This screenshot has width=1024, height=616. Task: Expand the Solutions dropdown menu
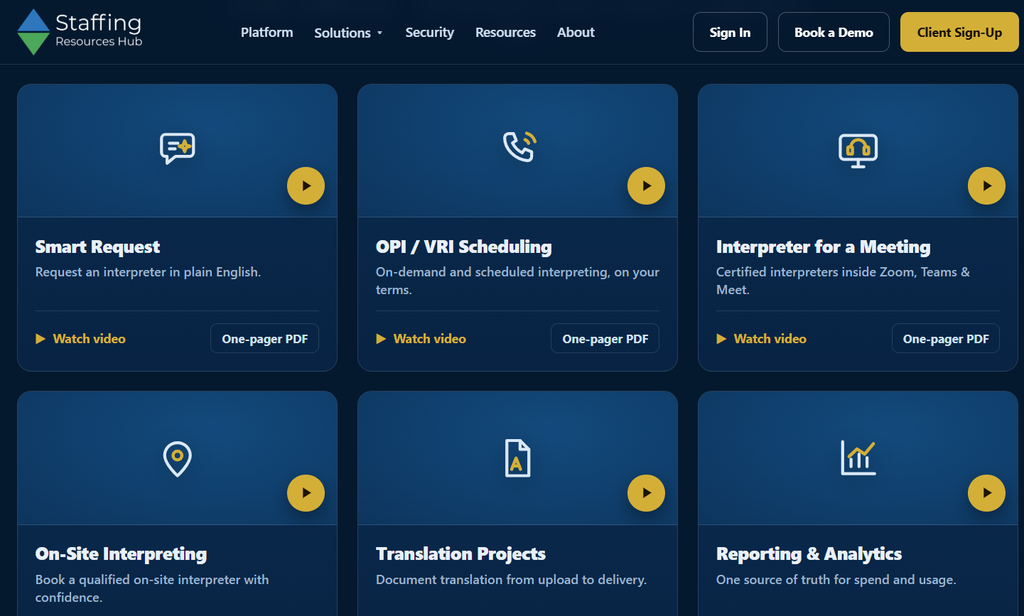click(348, 33)
